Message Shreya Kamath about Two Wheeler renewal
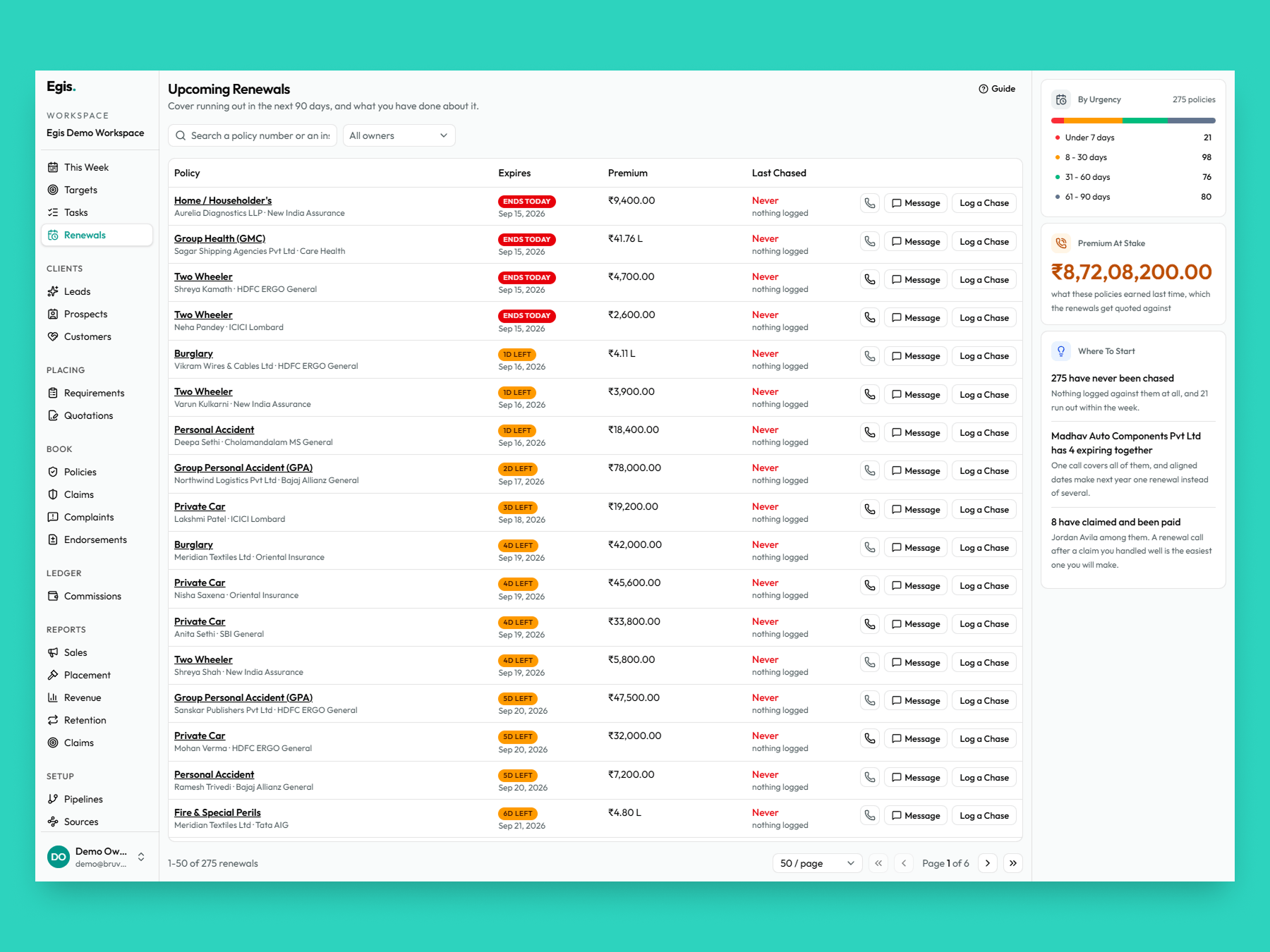This screenshot has height=952, width=1270. click(916, 279)
